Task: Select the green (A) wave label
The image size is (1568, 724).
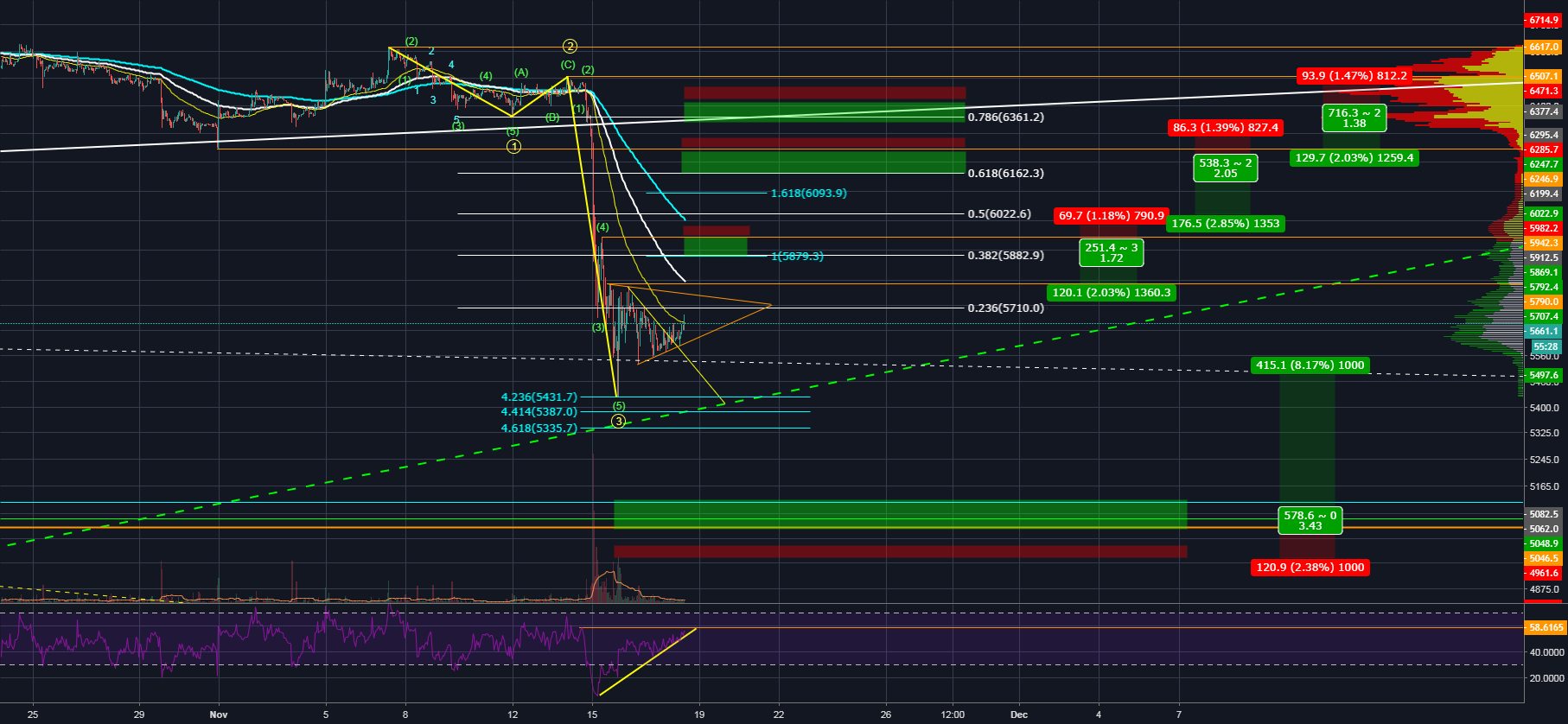Action: pyautogui.click(x=521, y=73)
